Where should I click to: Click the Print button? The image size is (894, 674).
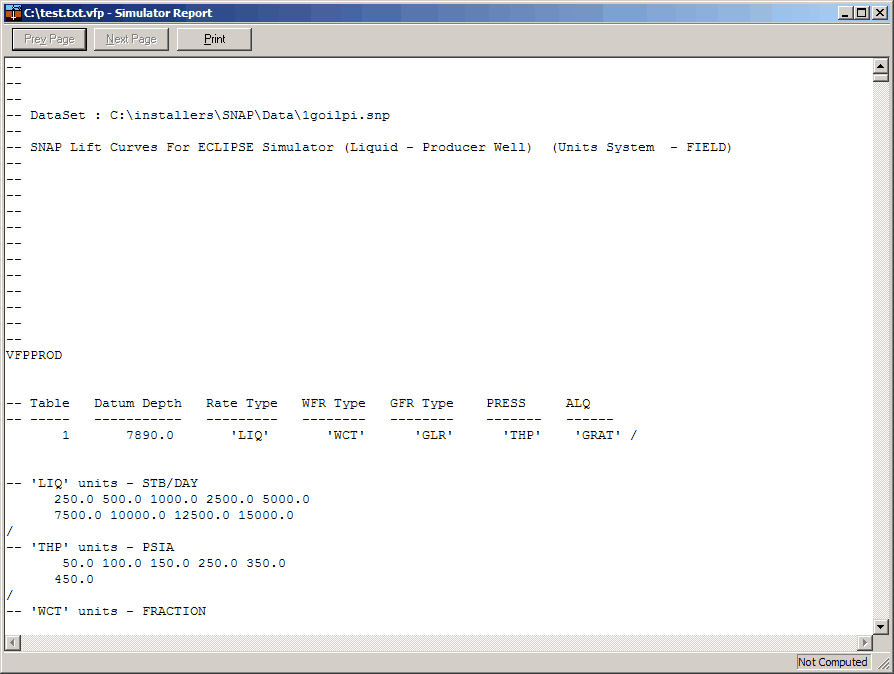click(x=213, y=39)
